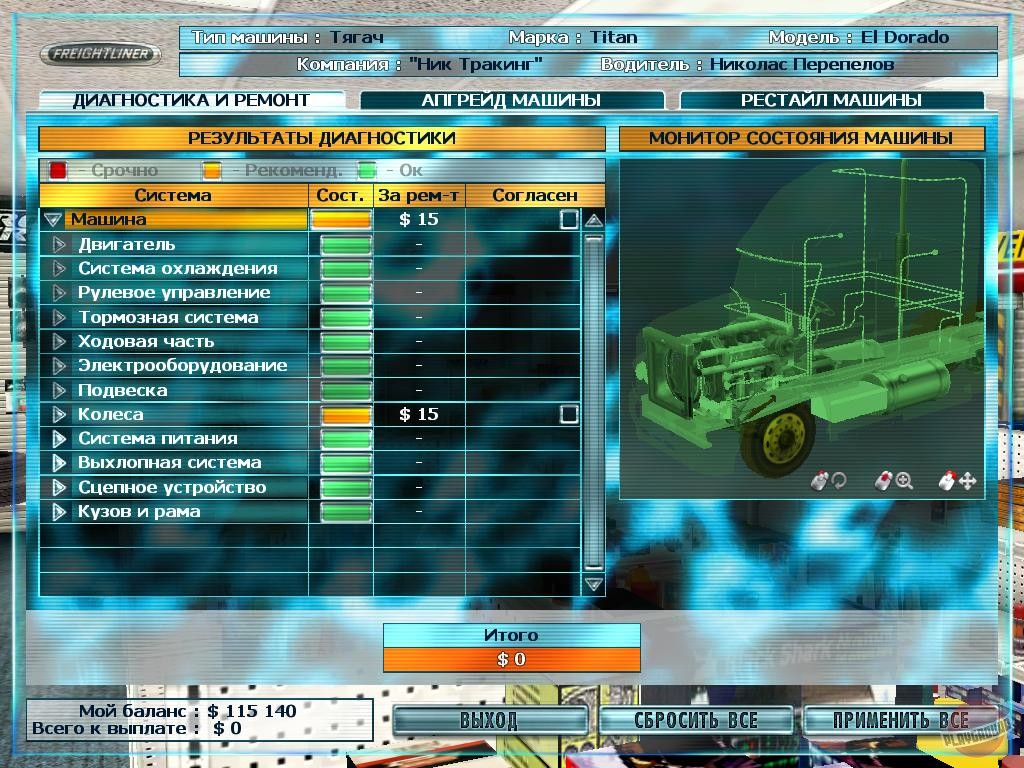Click the green 'Ок' legend icon

[367, 170]
